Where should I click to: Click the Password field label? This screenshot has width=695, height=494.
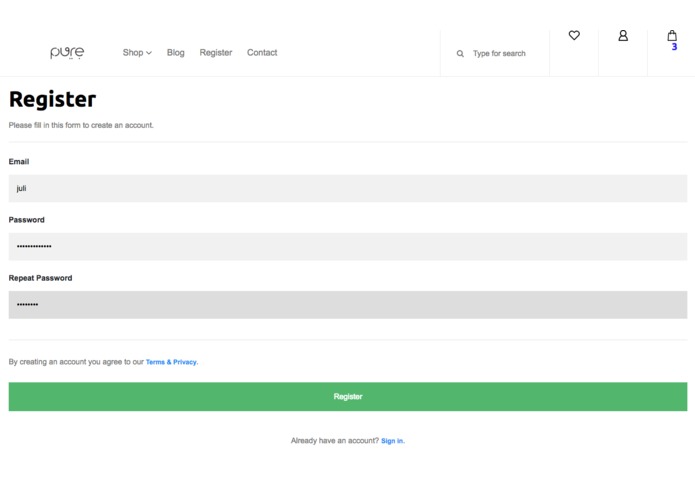[x=27, y=220]
